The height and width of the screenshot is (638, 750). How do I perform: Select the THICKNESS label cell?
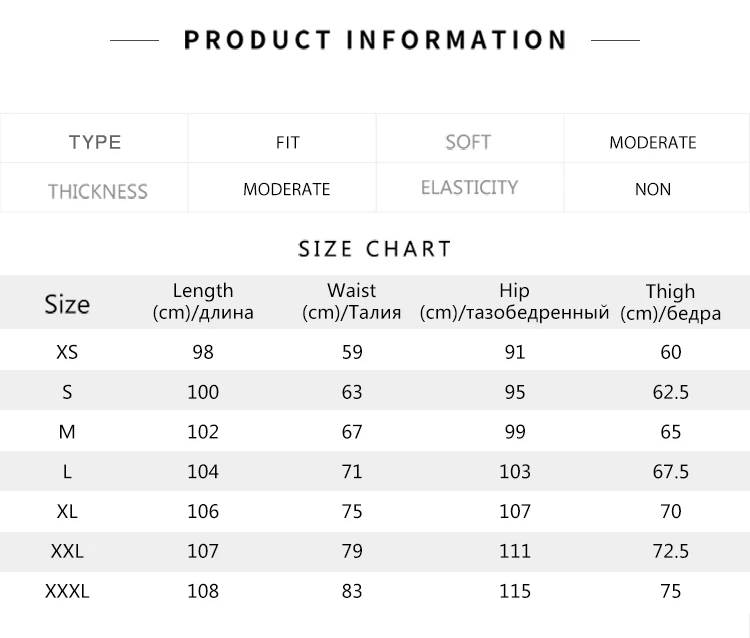(97, 190)
